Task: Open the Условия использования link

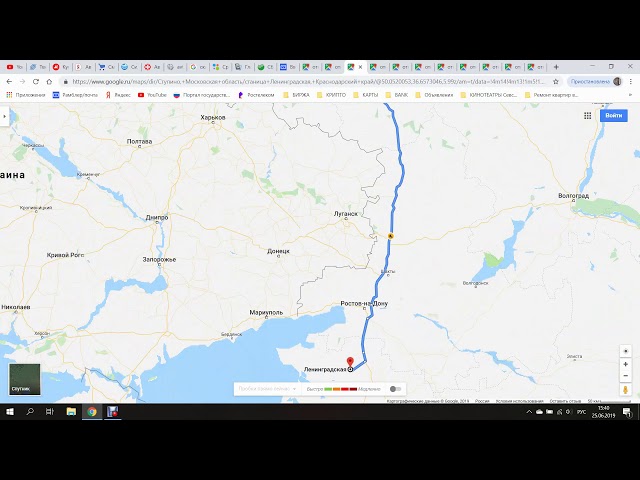Action: pos(519,401)
